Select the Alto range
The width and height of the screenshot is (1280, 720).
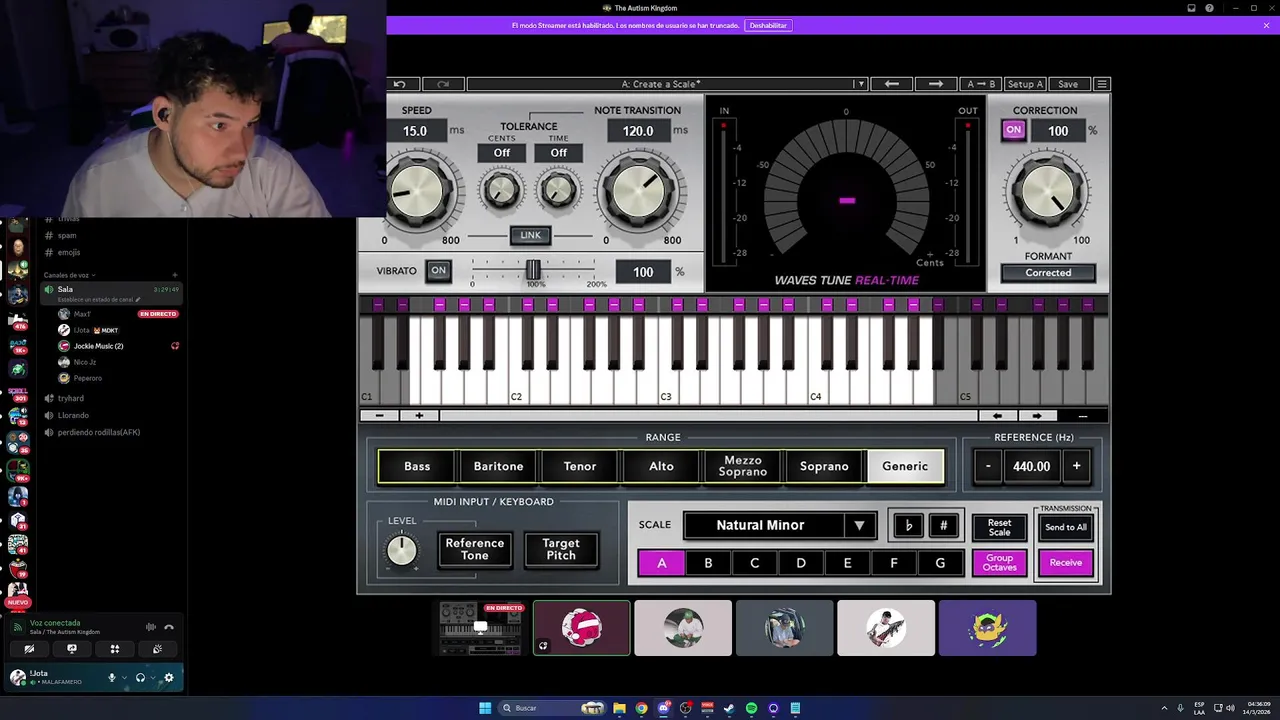point(661,466)
